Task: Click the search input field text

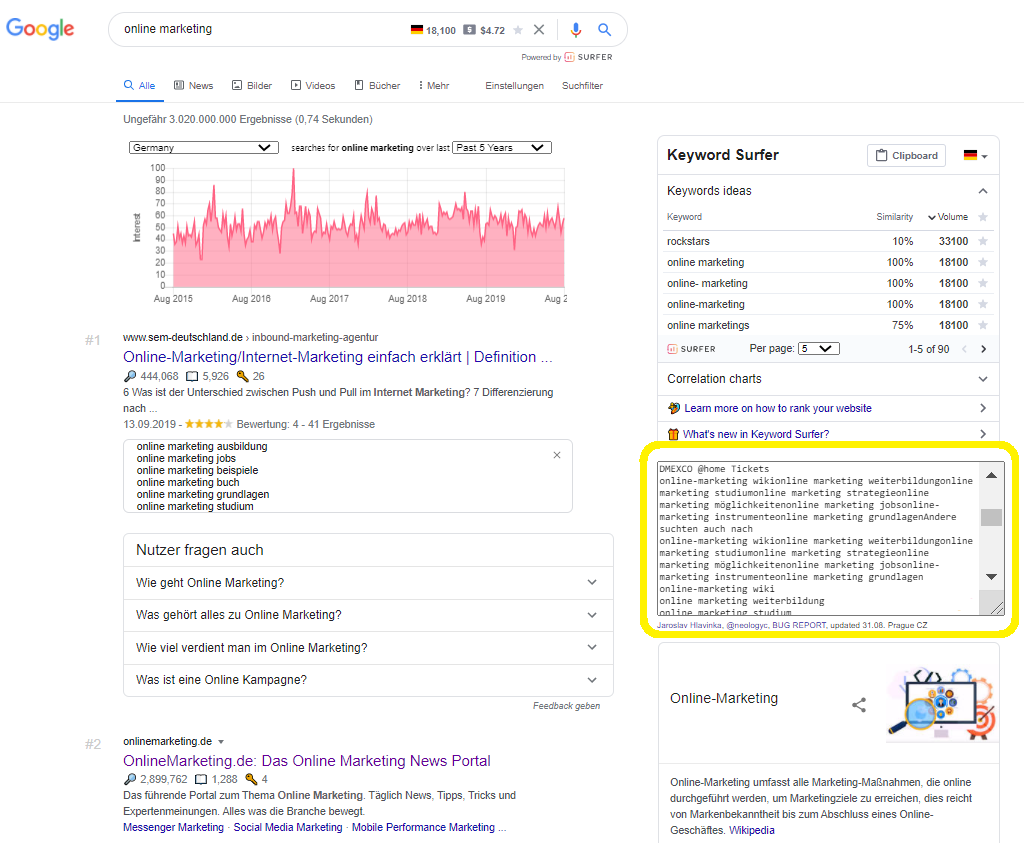Action: [x=168, y=29]
